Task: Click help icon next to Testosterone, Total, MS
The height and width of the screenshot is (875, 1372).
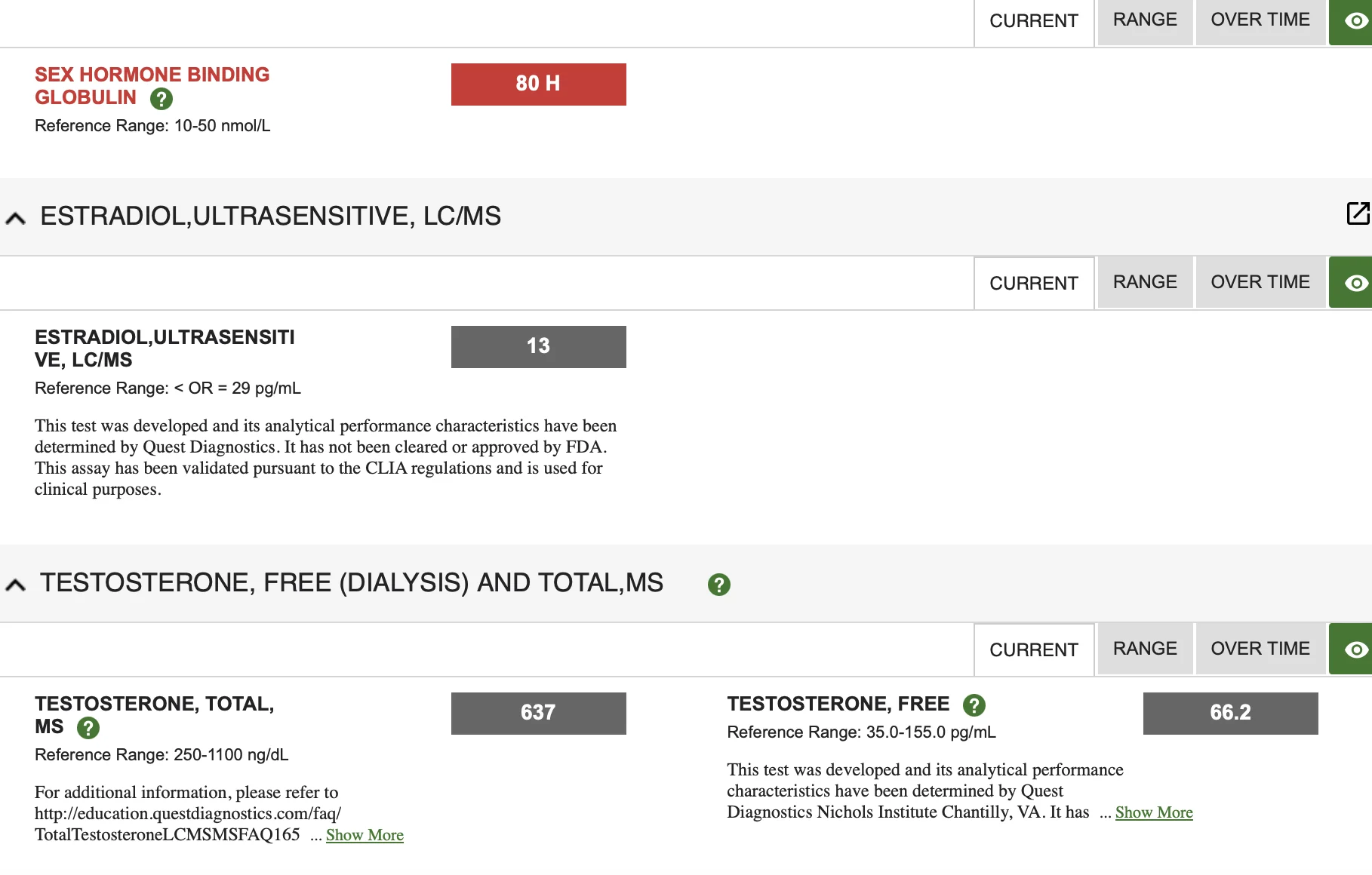Action: 88,728
